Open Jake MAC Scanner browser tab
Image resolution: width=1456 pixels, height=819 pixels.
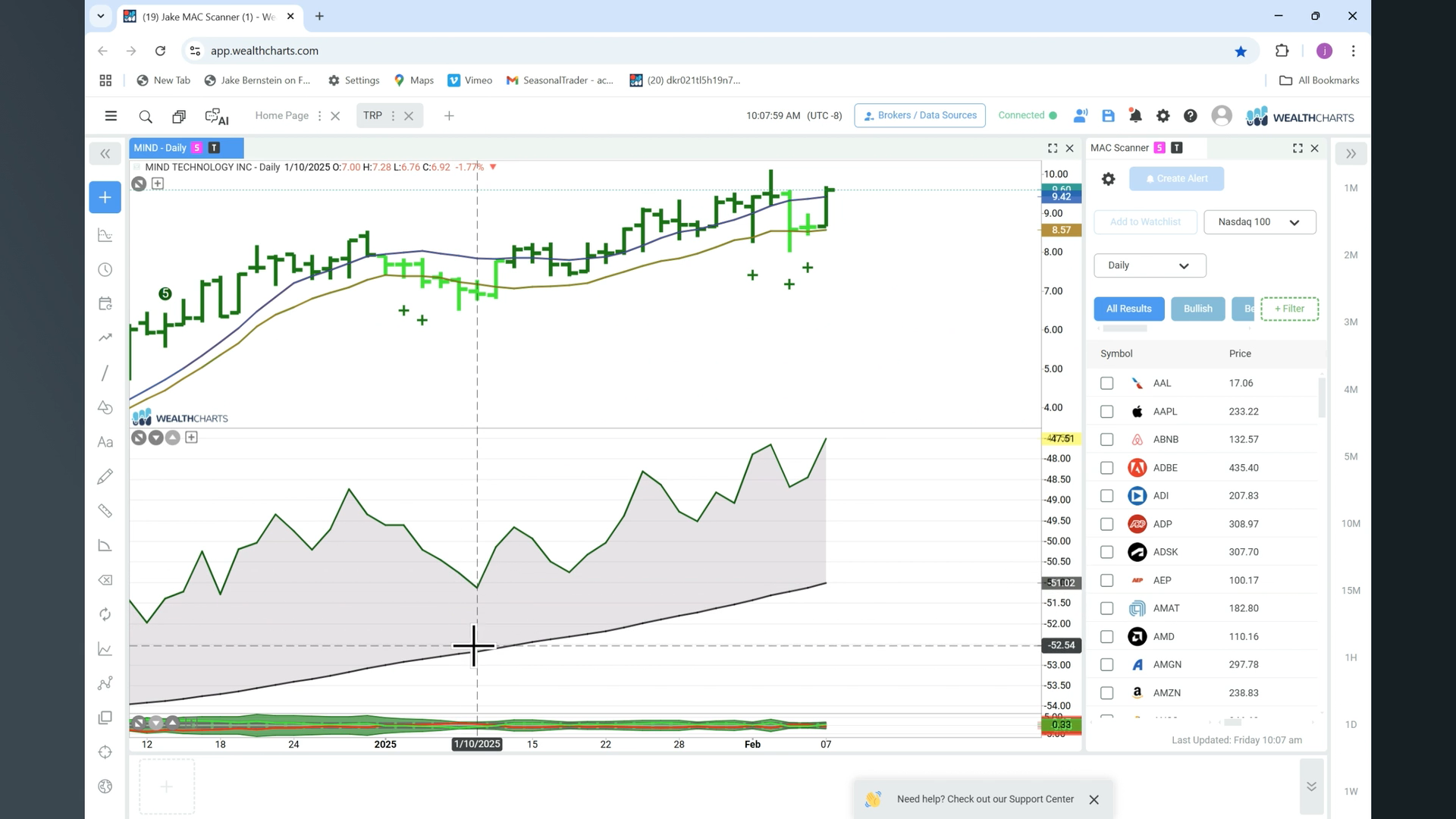[x=209, y=17]
